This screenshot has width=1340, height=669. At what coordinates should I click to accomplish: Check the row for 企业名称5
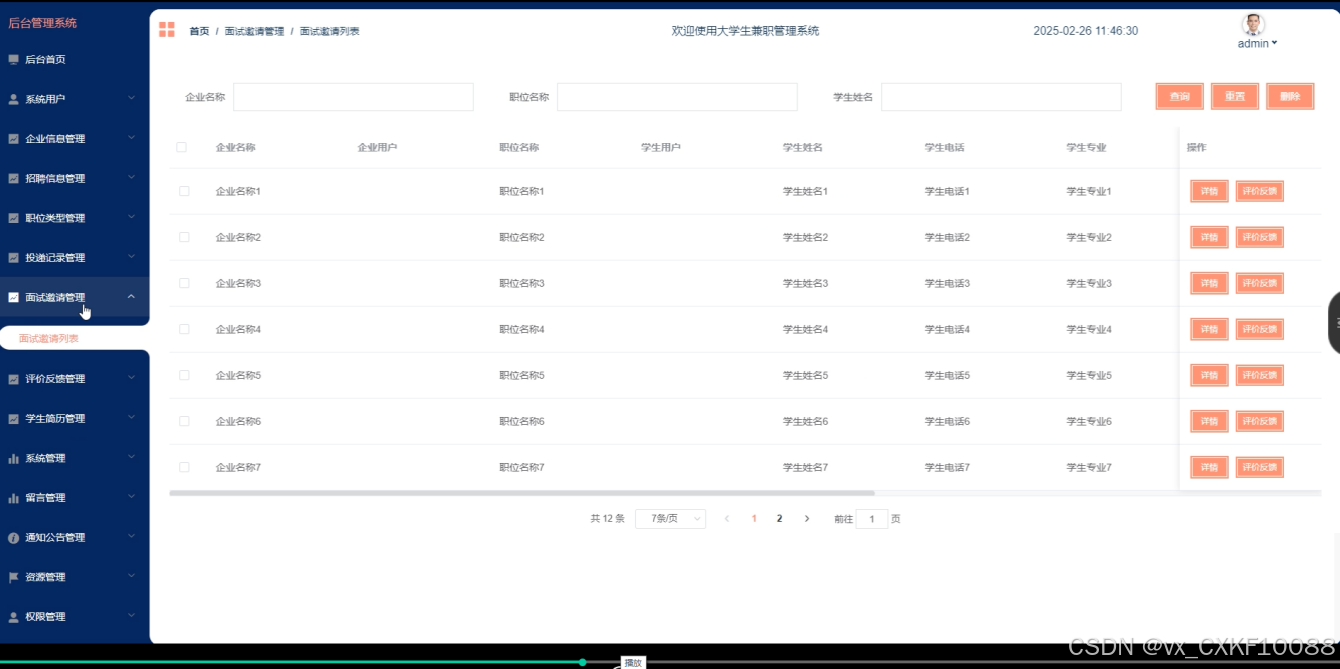184,375
